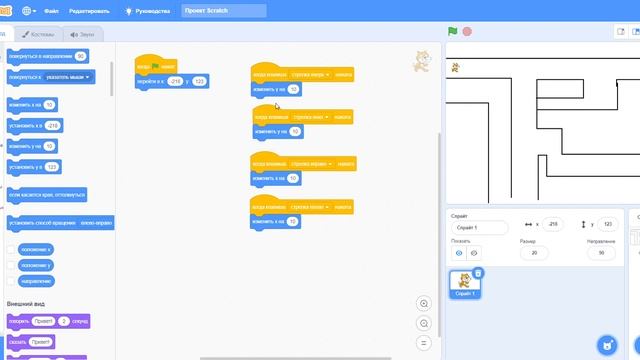
Task: Zoom out the code workspace
Action: click(424, 324)
